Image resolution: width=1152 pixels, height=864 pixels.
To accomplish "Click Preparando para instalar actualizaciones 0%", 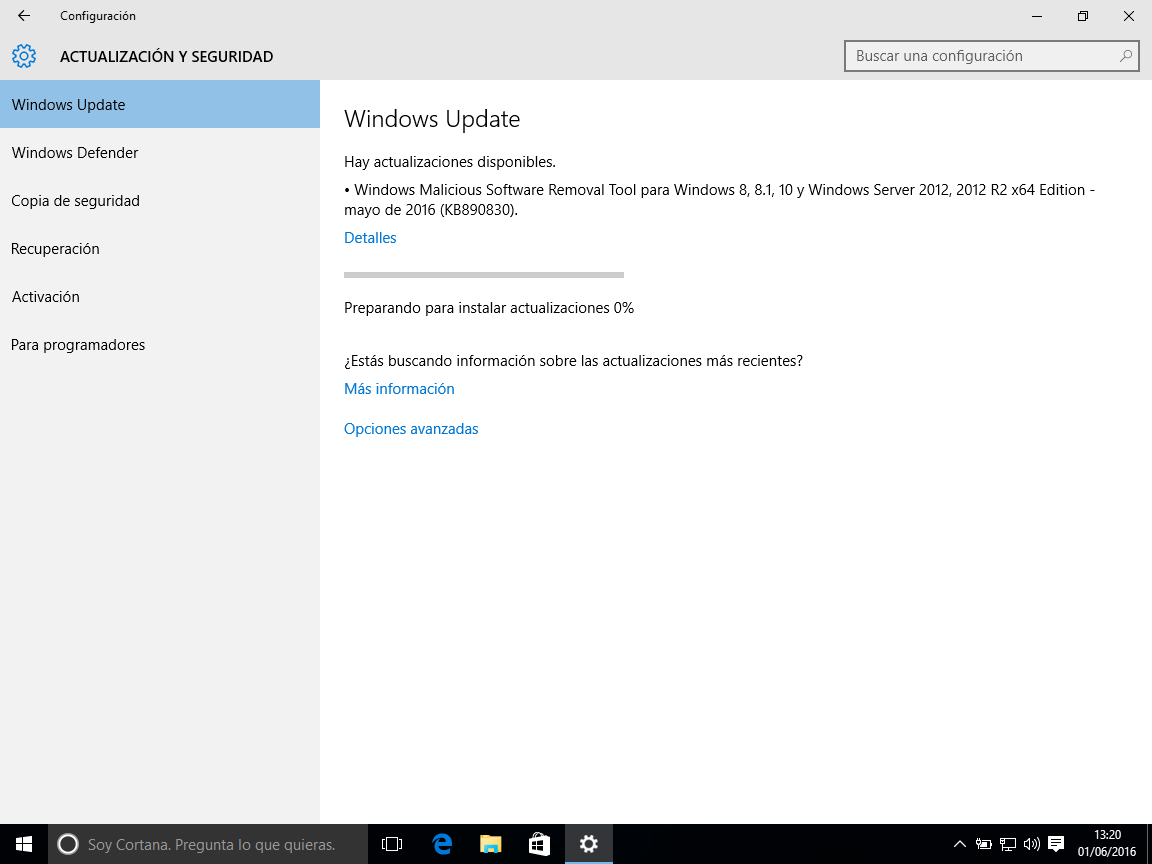I will tap(489, 308).
